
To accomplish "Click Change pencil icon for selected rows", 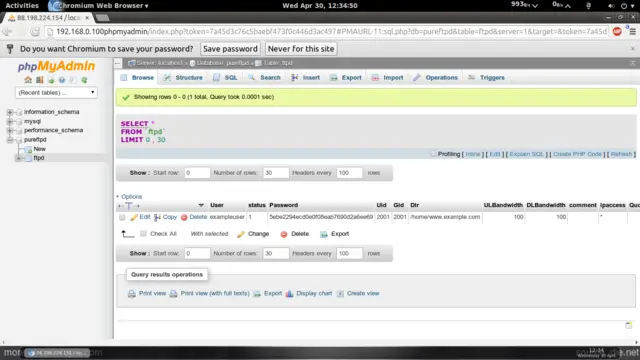I will [x=241, y=234].
